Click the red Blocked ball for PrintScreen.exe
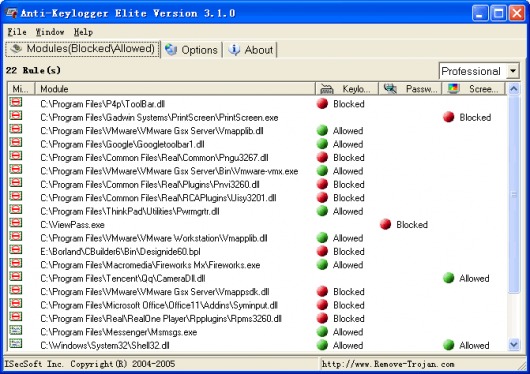The image size is (530, 374). [x=449, y=117]
